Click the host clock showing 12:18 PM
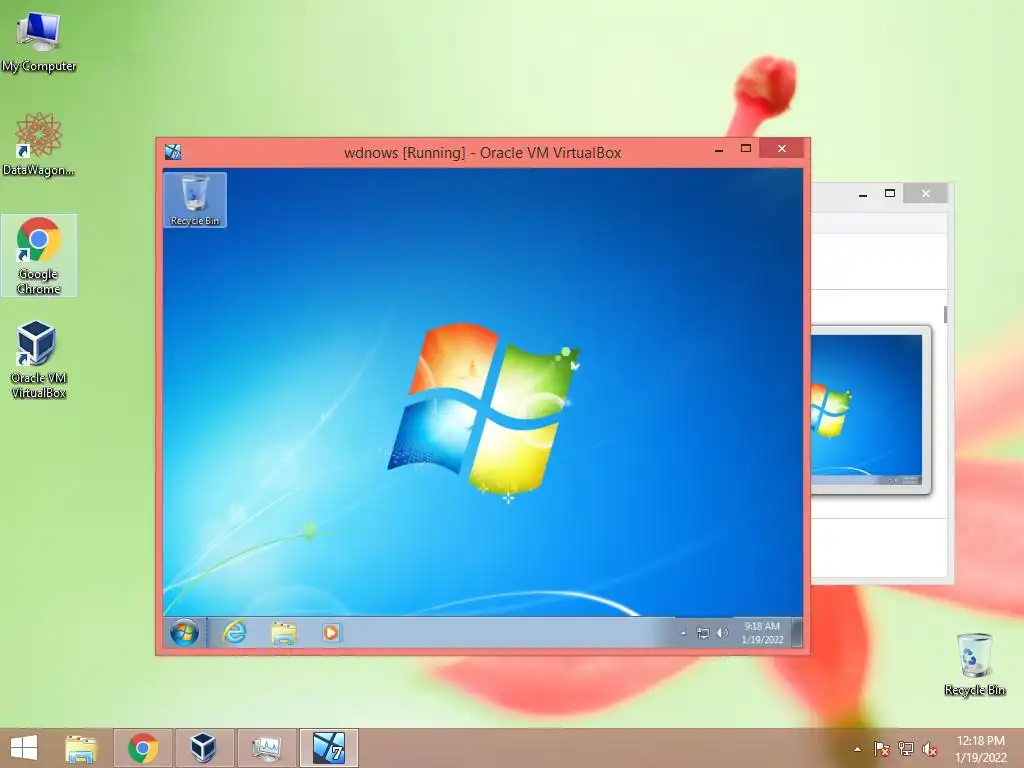 click(981, 749)
